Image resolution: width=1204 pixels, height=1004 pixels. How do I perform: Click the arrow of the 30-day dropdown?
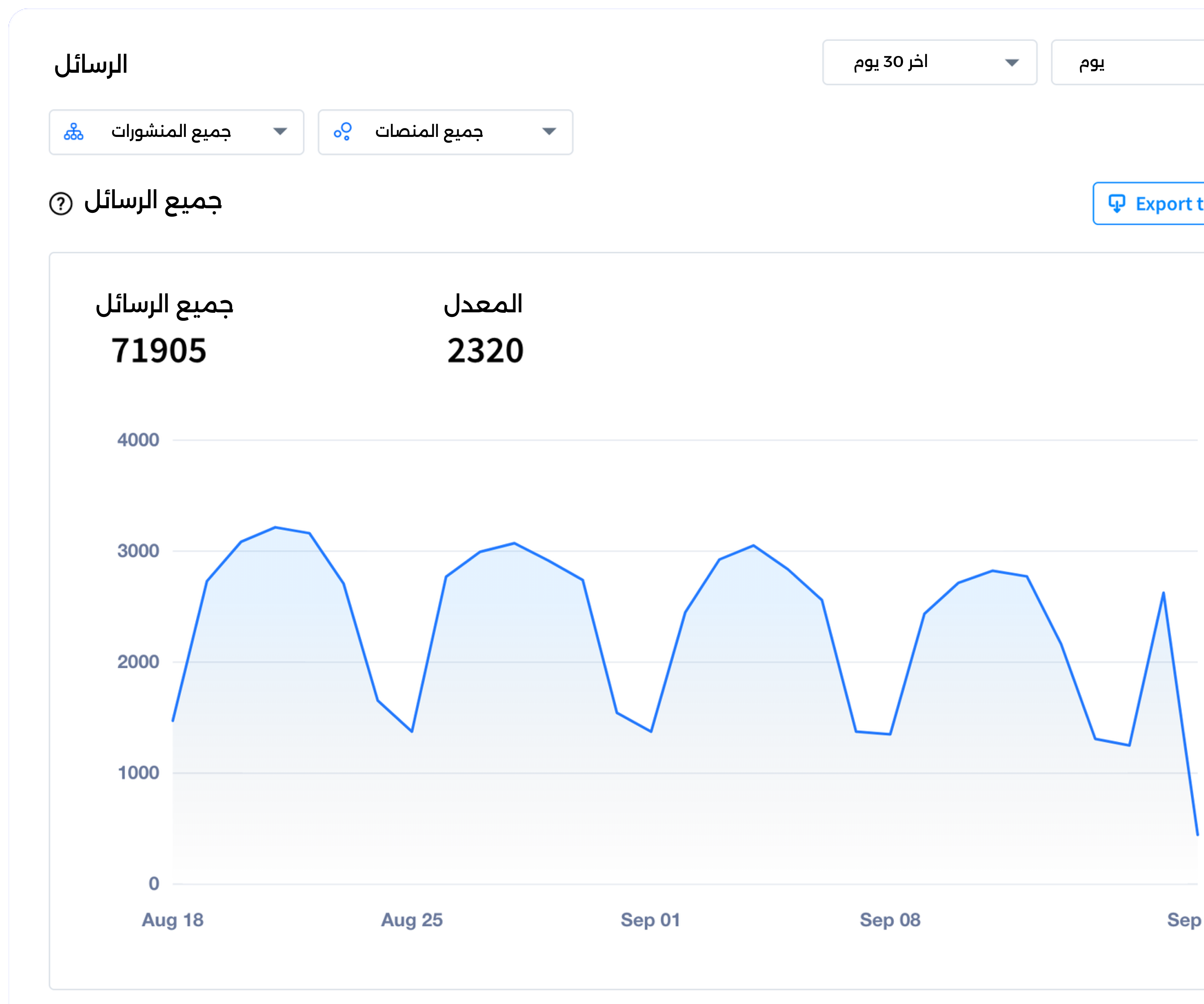tap(1012, 62)
